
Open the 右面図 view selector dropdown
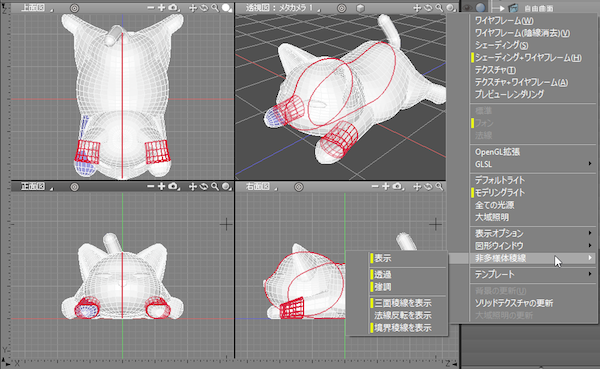(x=261, y=186)
